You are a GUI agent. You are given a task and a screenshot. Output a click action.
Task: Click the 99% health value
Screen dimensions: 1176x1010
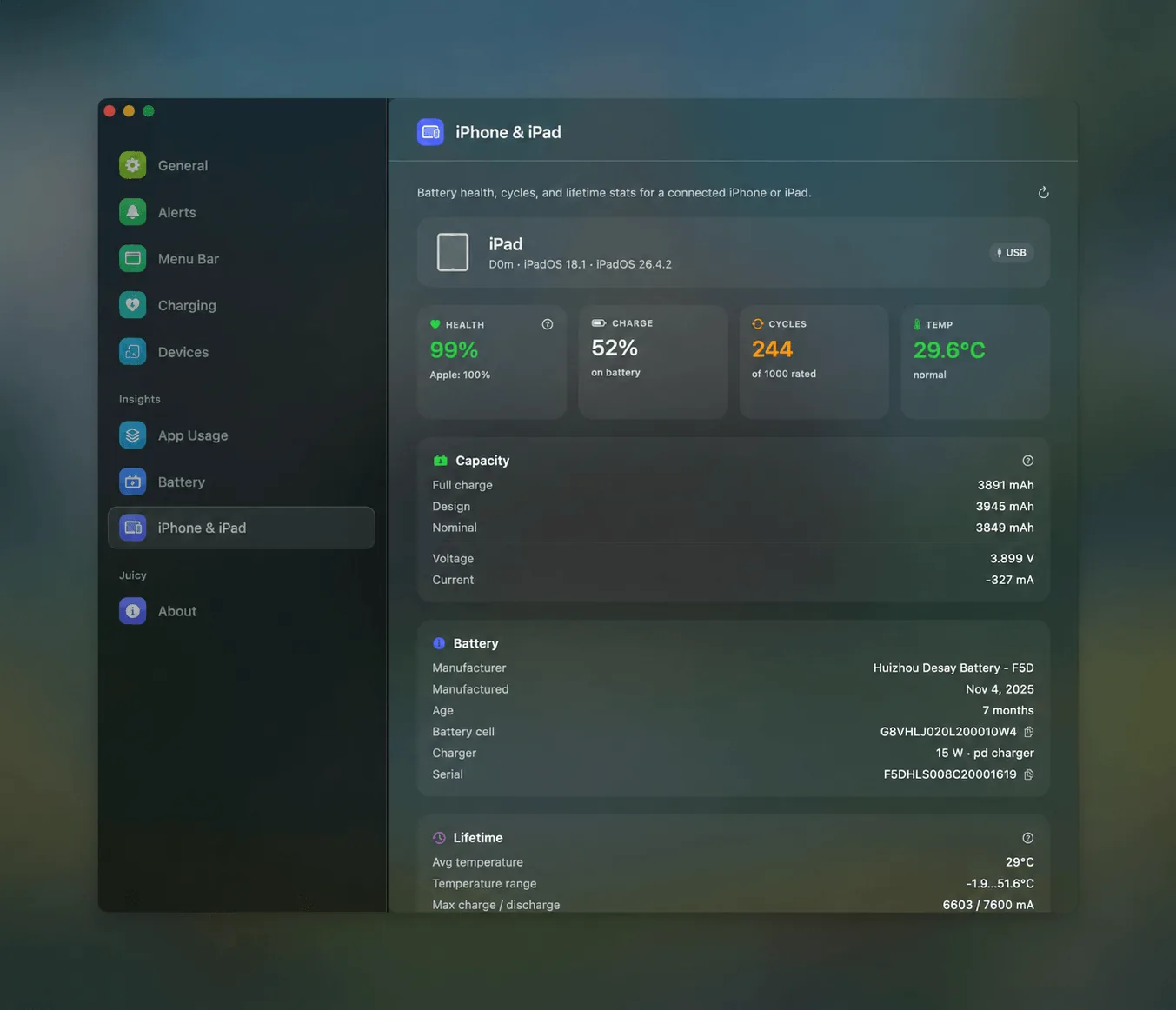(454, 350)
